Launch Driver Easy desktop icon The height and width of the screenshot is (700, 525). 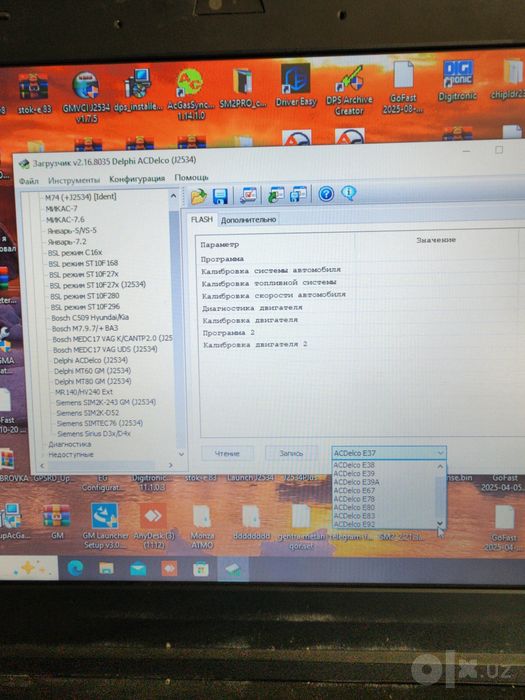point(296,85)
